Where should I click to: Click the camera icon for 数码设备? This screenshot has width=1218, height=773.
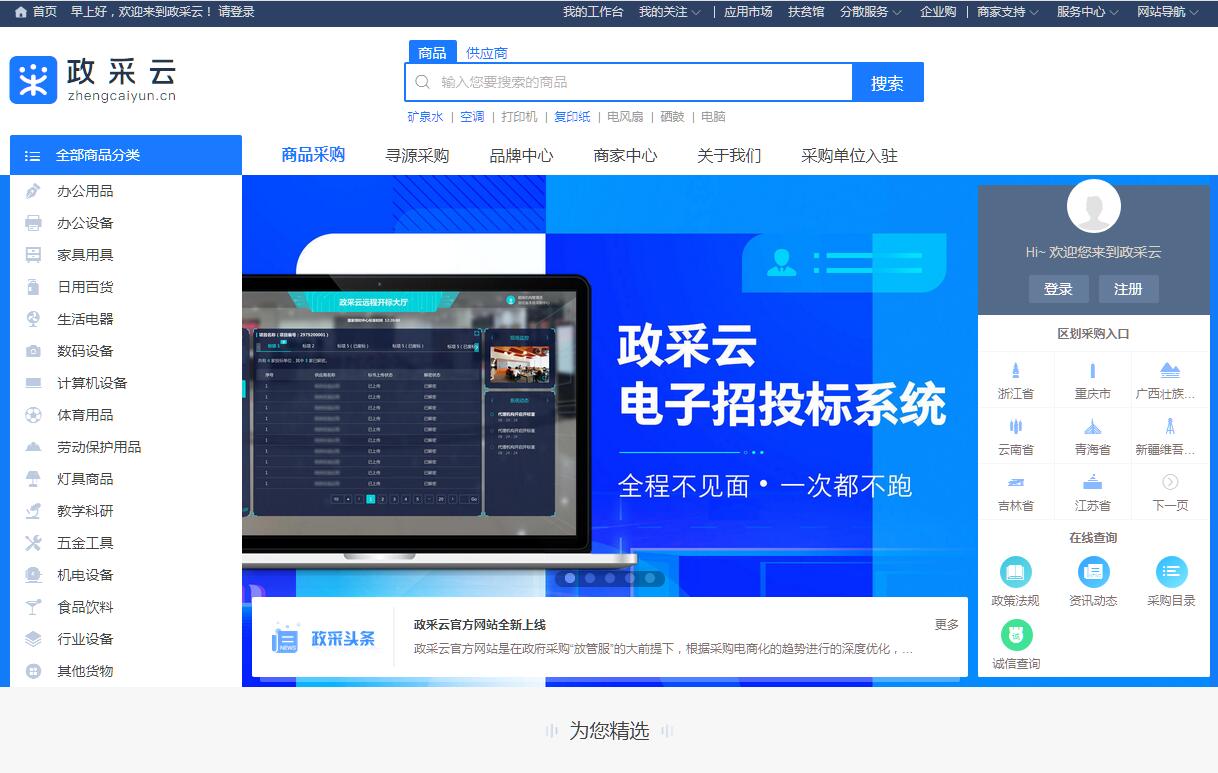point(33,351)
